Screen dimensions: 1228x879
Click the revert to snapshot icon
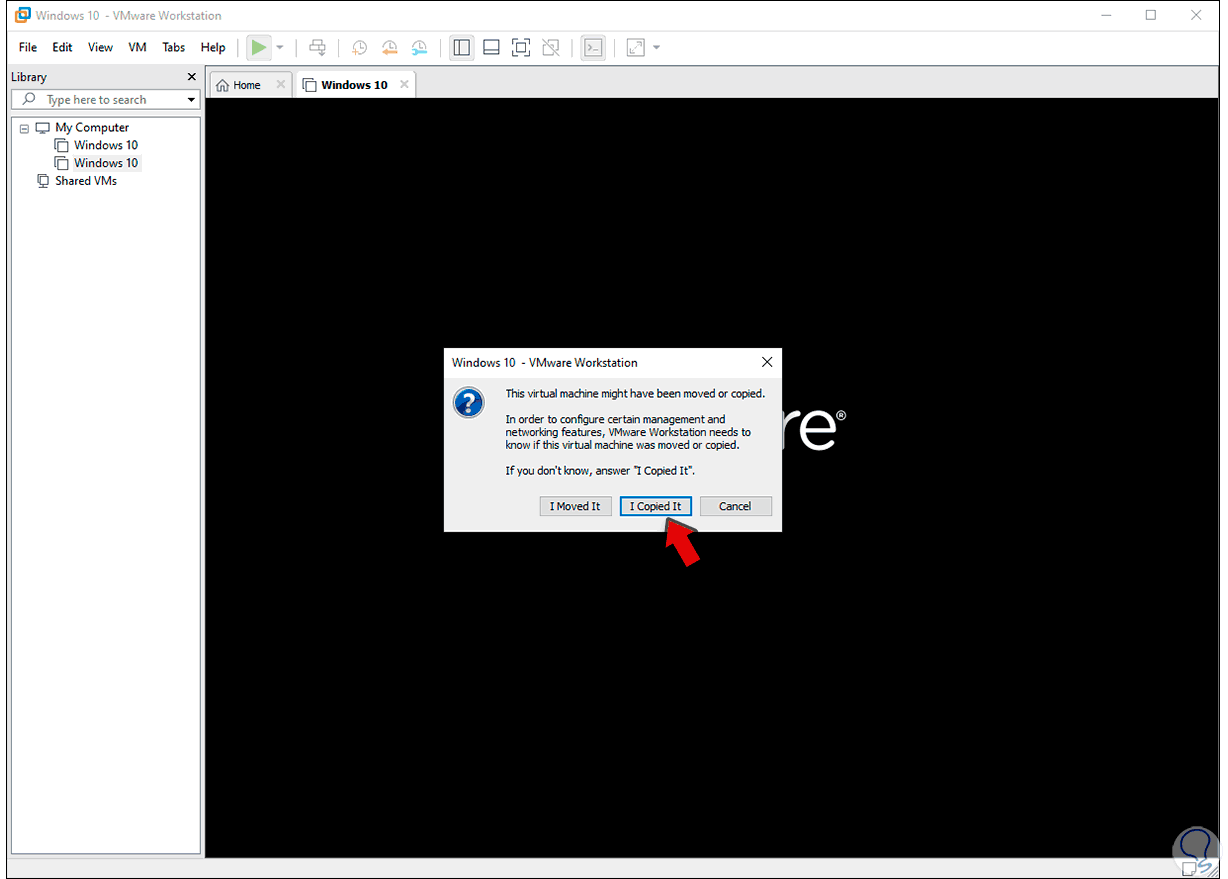click(x=390, y=47)
